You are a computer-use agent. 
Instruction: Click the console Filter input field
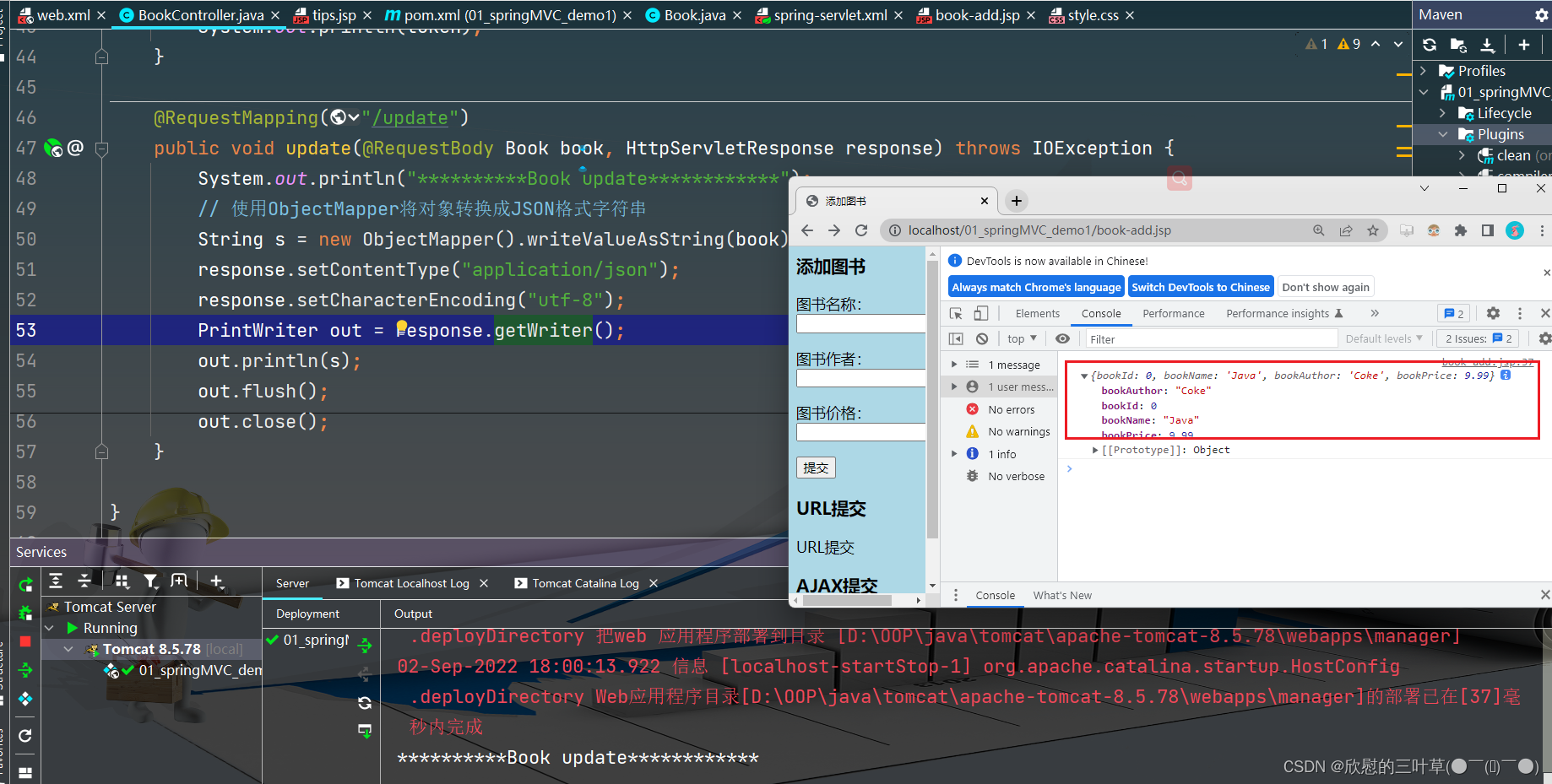(1211, 338)
